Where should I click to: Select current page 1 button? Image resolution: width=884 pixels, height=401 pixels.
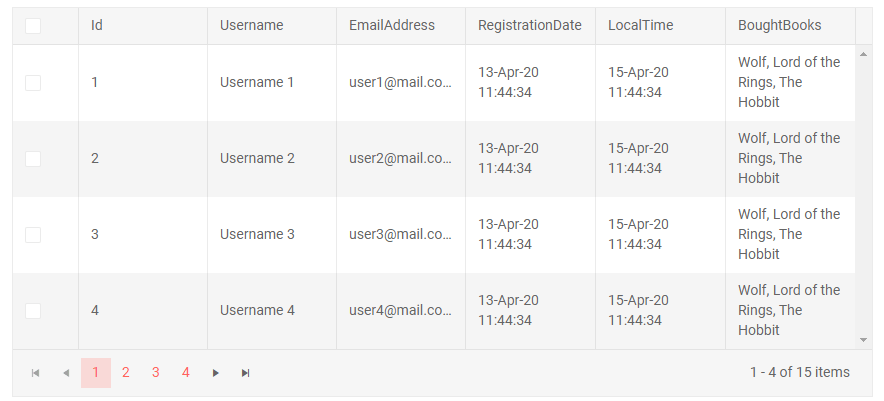(x=96, y=373)
